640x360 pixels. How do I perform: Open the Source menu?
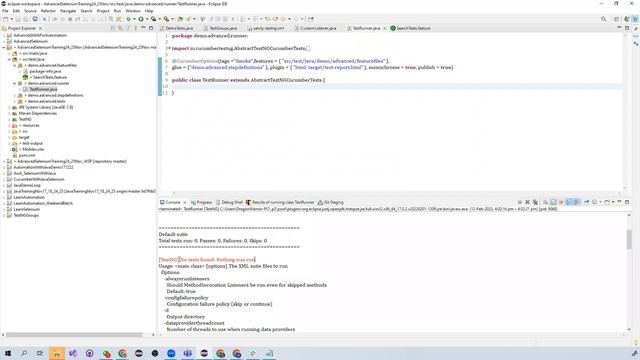(x=30, y=11)
